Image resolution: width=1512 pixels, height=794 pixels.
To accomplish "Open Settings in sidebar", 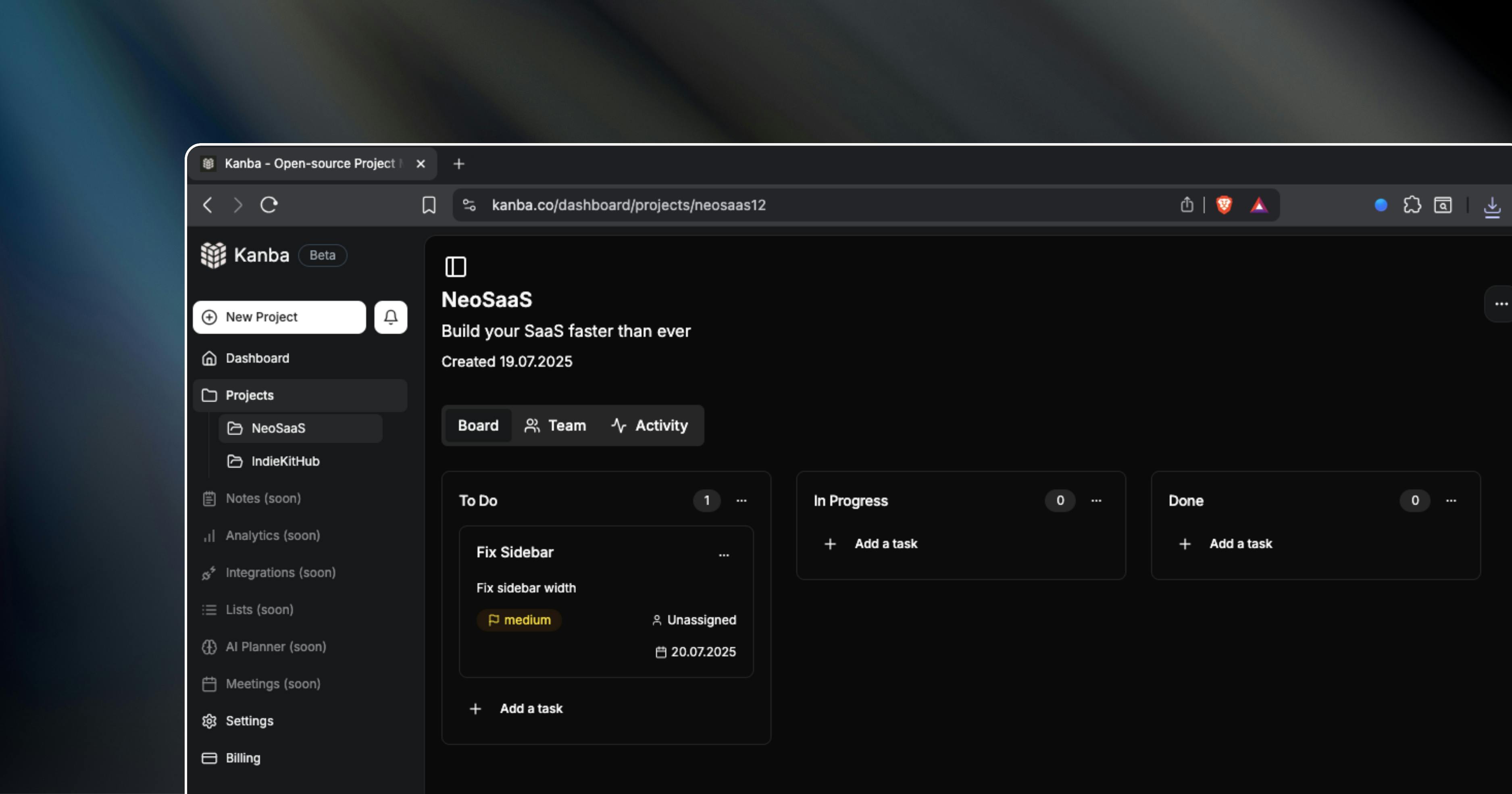I will [300, 721].
